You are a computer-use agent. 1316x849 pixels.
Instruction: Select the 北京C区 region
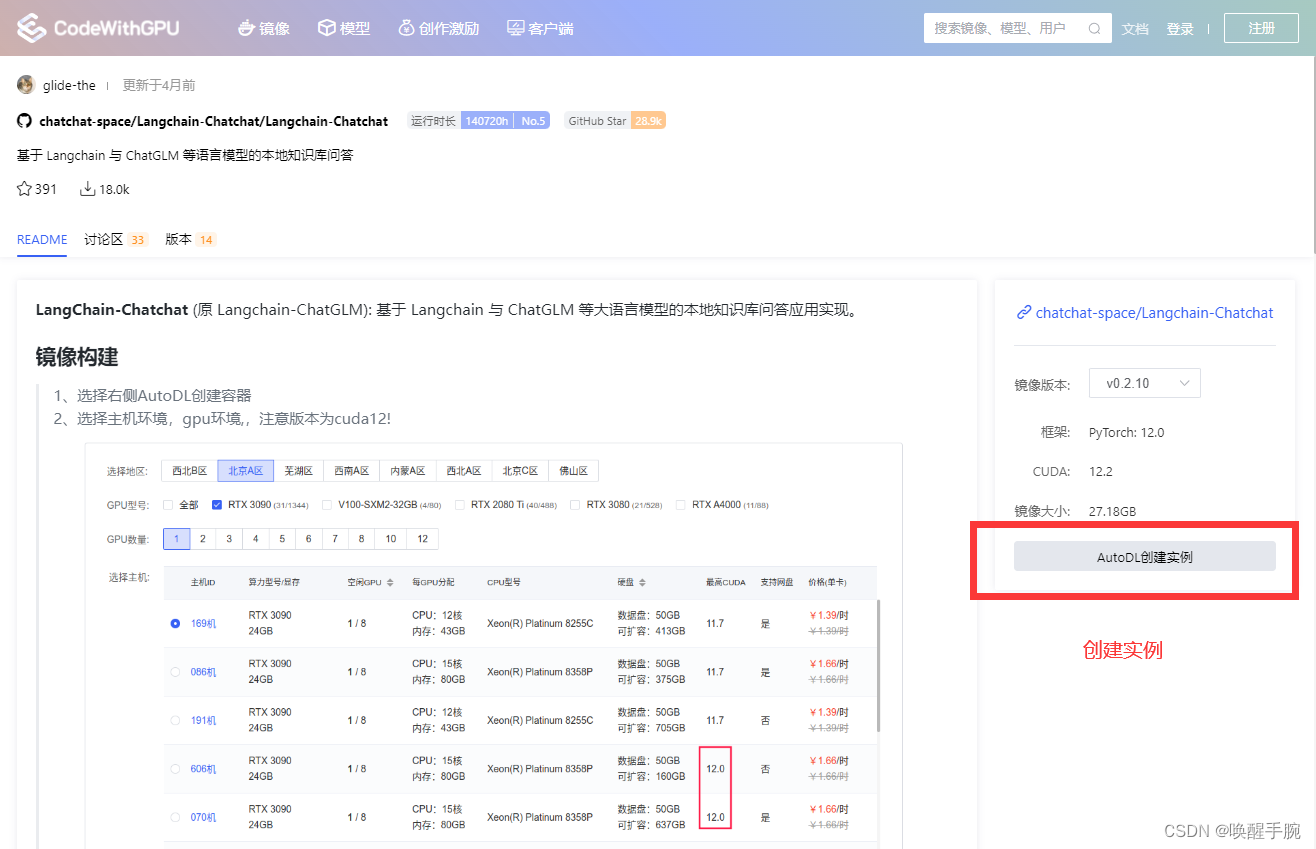pos(519,471)
